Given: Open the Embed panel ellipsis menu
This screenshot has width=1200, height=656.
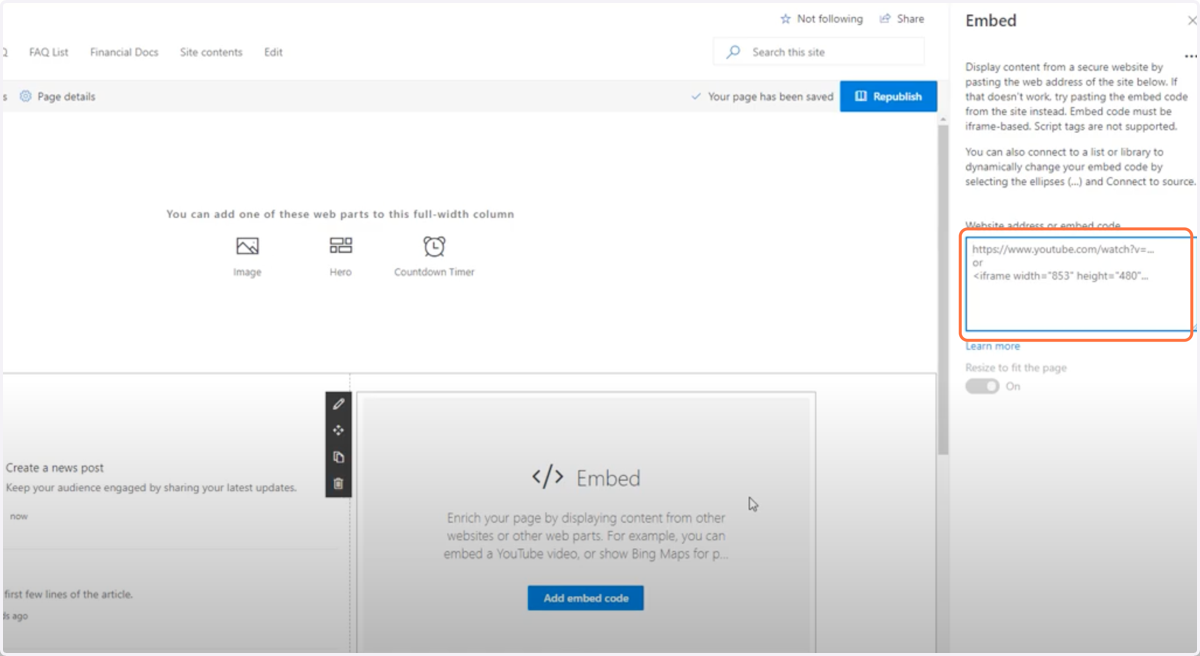Looking at the screenshot, I should [1190, 57].
